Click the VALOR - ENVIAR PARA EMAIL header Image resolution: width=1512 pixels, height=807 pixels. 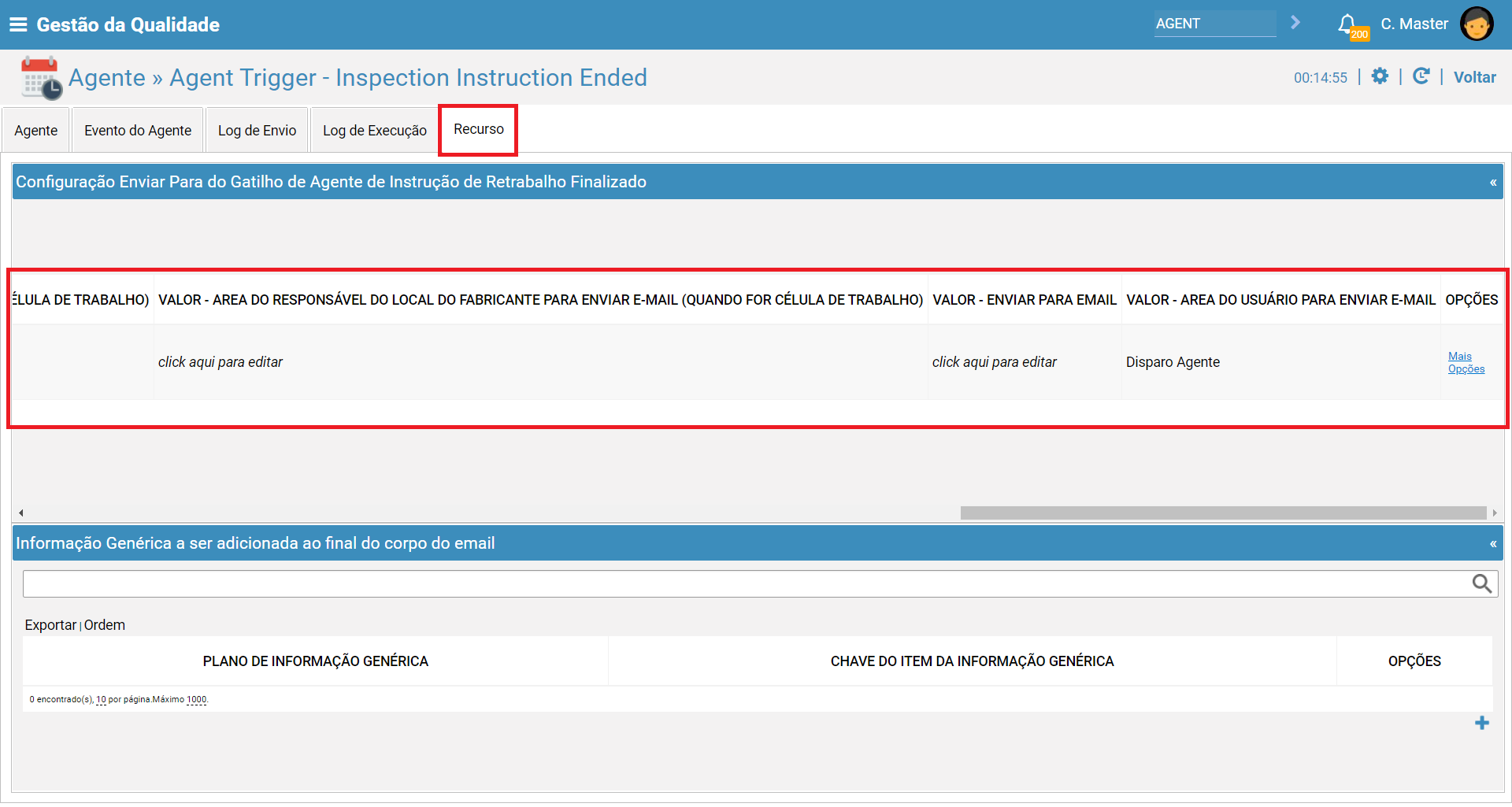pos(1025,300)
